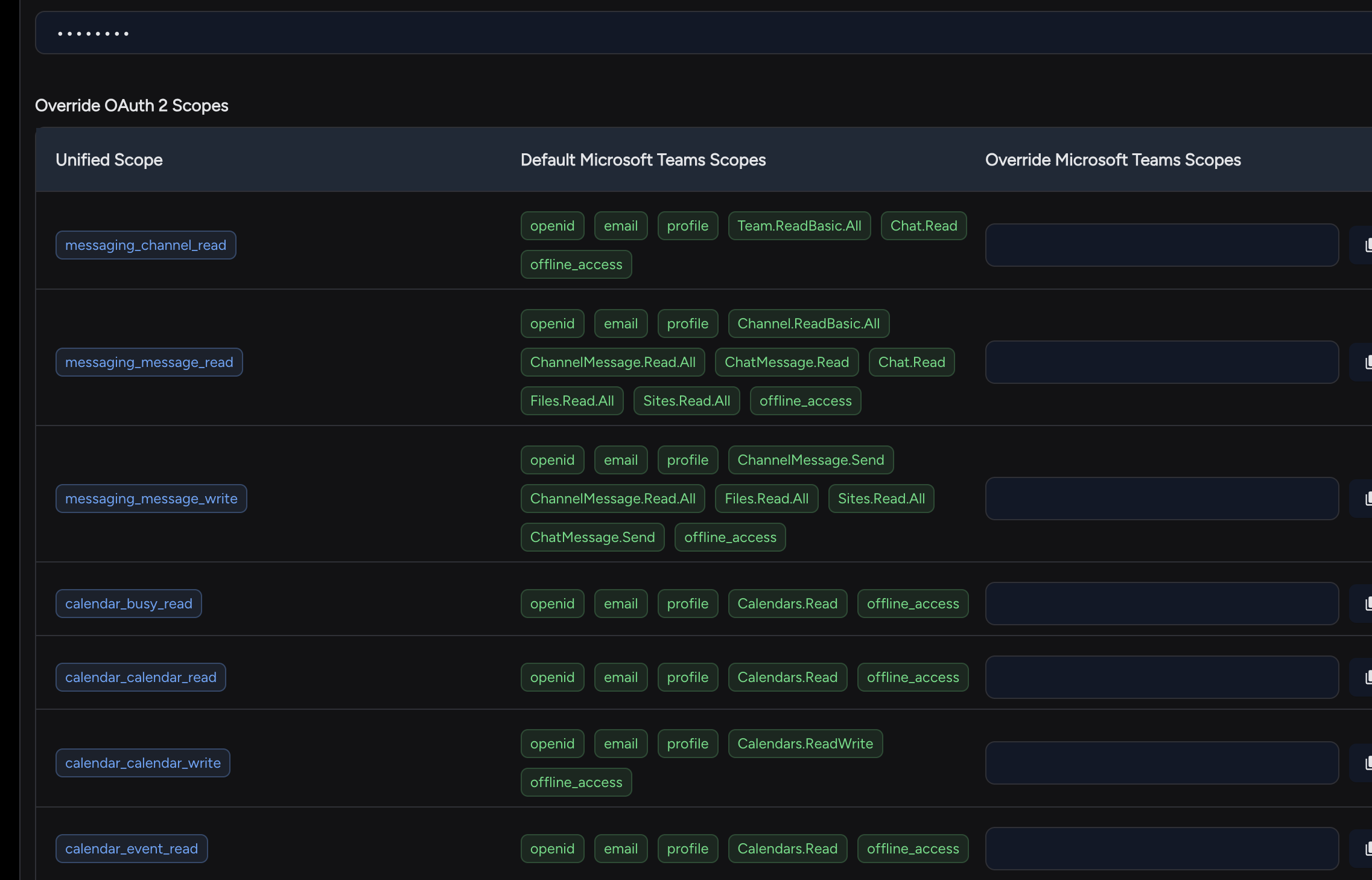Select the calendar_calendar_read unified scope tag
Screen dimensions: 1372x880
point(141,677)
